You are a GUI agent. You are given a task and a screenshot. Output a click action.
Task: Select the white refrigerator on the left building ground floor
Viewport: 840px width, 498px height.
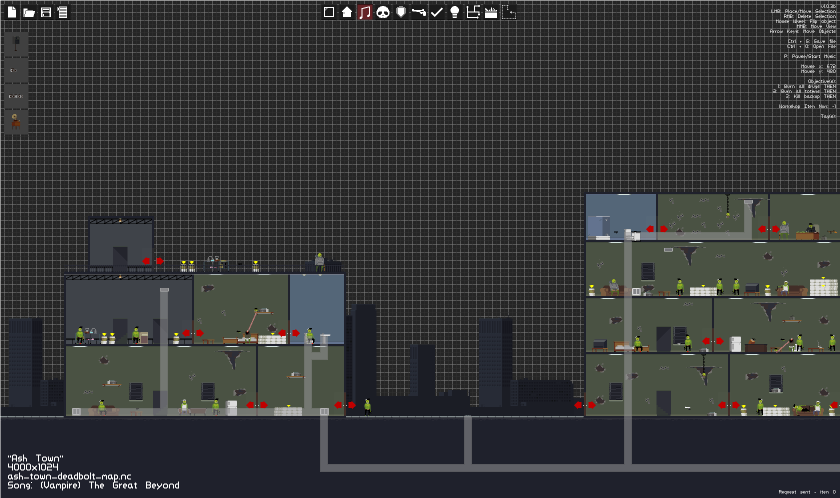pyautogui.click(x=231, y=408)
